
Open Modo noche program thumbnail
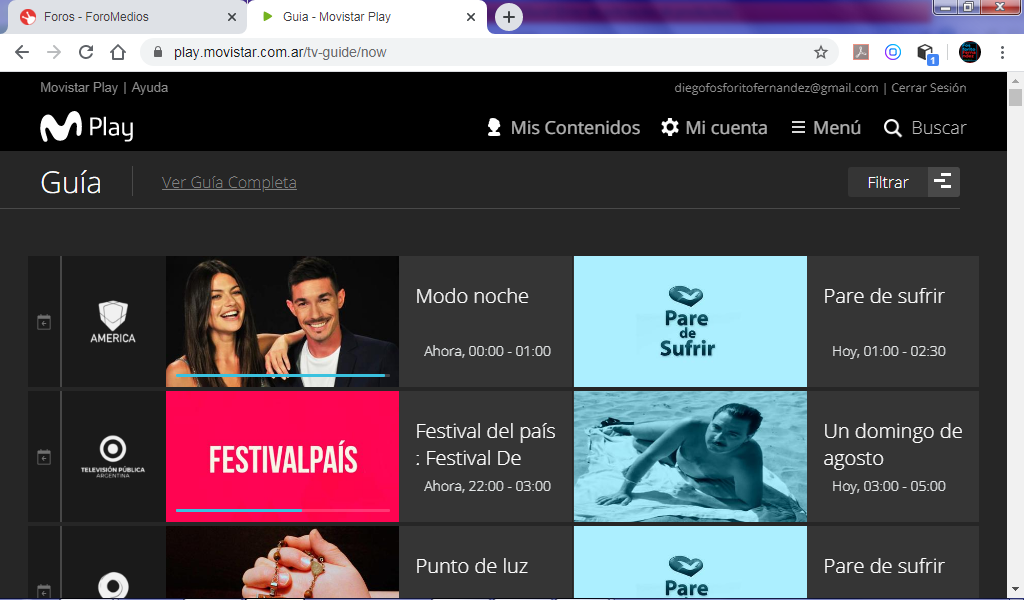click(x=282, y=321)
